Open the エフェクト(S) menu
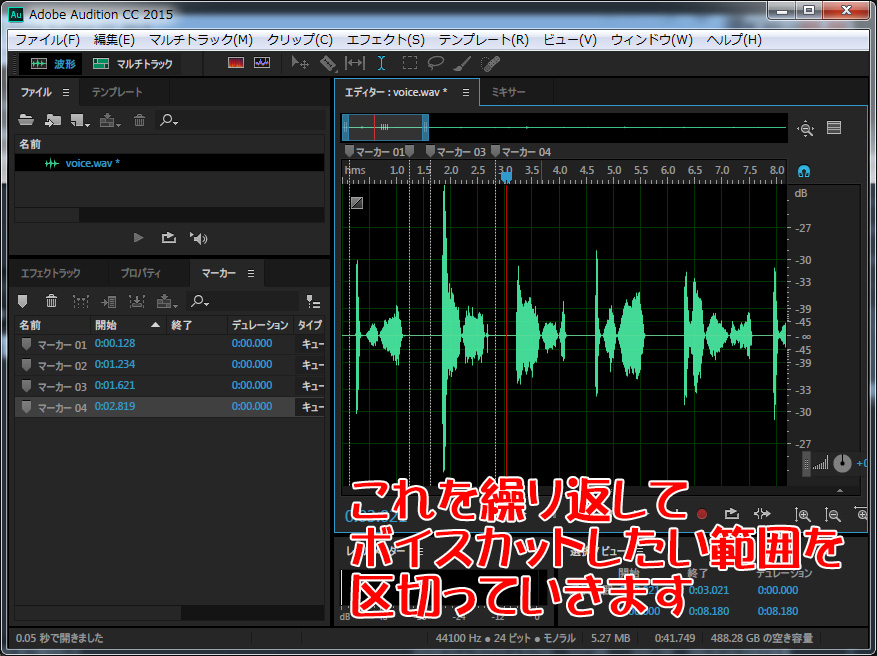This screenshot has height=656, width=877. point(385,40)
